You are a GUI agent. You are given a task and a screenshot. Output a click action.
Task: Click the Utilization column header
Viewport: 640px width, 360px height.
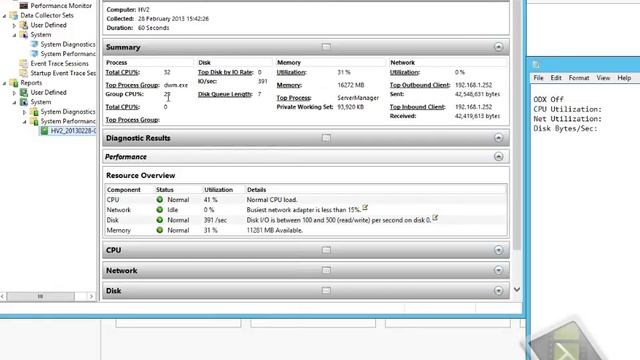[x=218, y=190]
